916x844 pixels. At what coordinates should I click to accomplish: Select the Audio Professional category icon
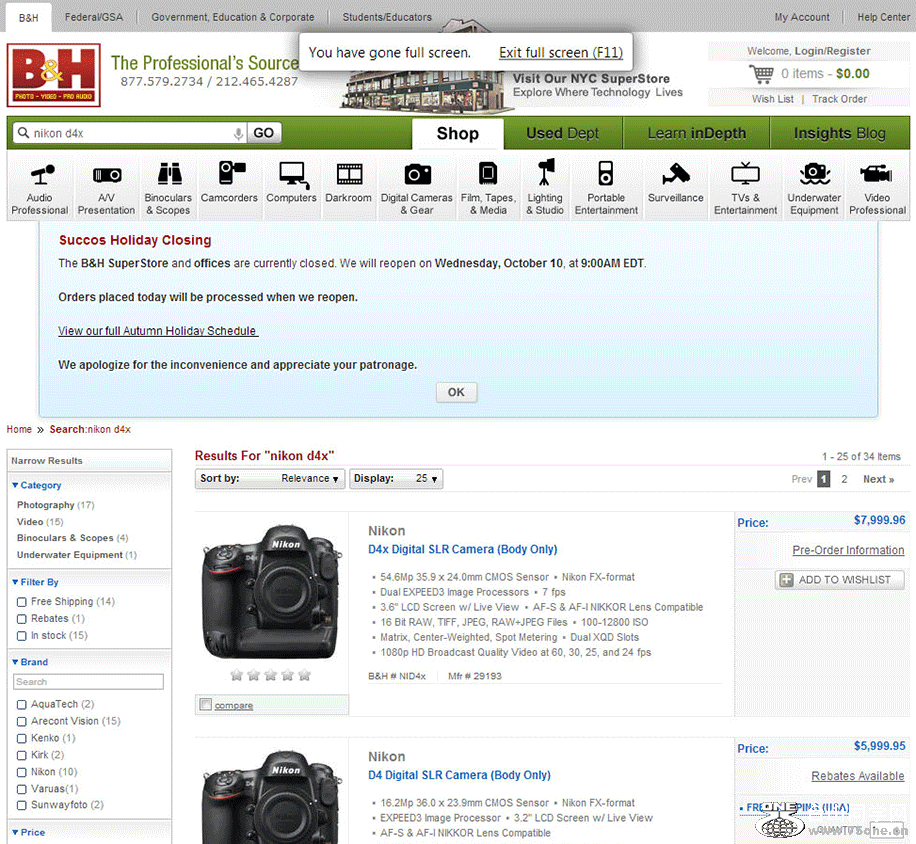pos(39,186)
